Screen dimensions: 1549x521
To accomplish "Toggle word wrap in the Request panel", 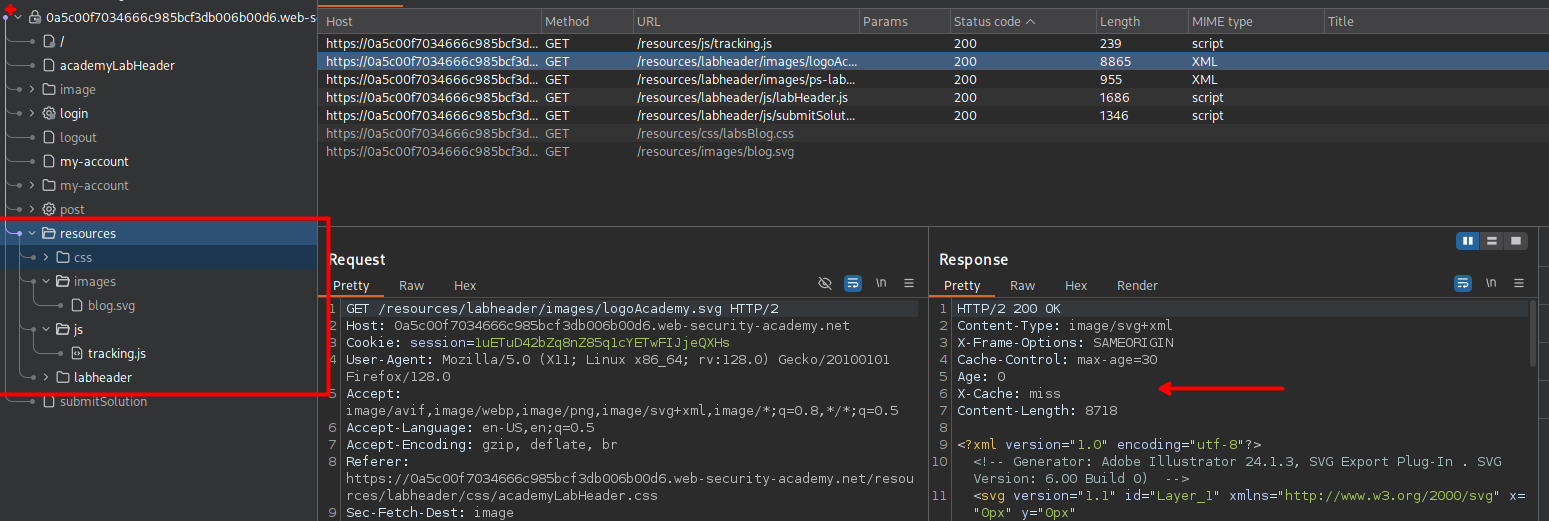I will tap(853, 284).
